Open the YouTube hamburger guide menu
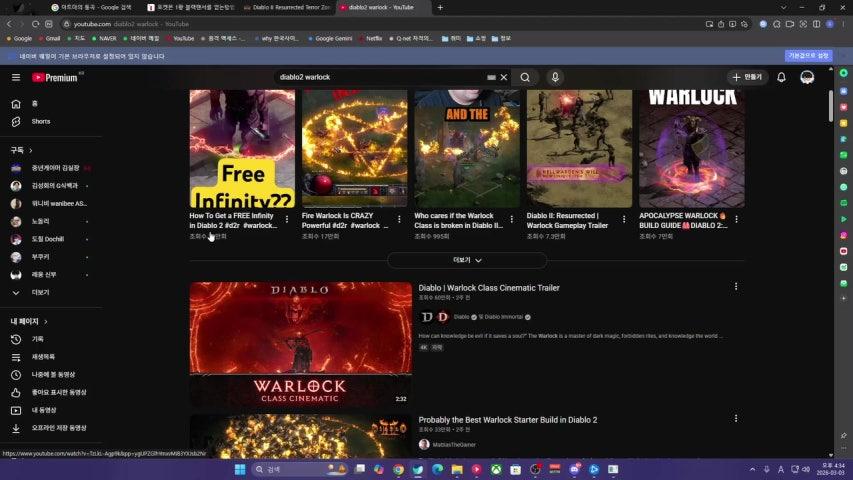The width and height of the screenshot is (853, 480). [16, 77]
